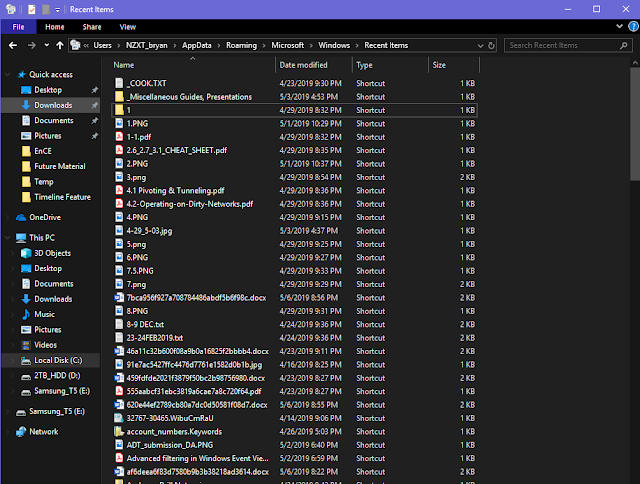
Task: Open the Timeline Feature folder
Action: click(62, 197)
